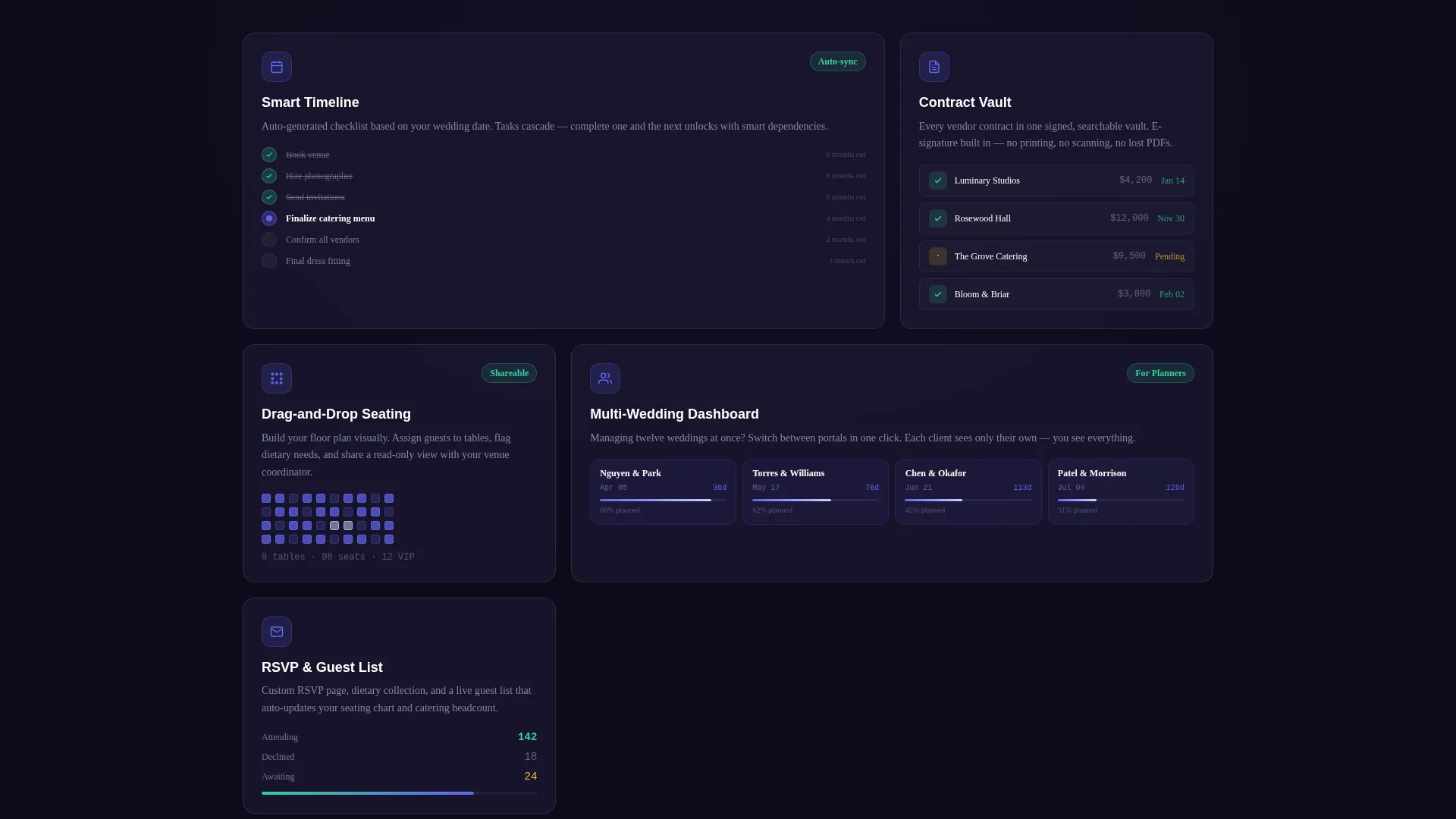Image resolution: width=1456 pixels, height=819 pixels.
Task: Check the Confirm all vendors task
Action: click(269, 240)
